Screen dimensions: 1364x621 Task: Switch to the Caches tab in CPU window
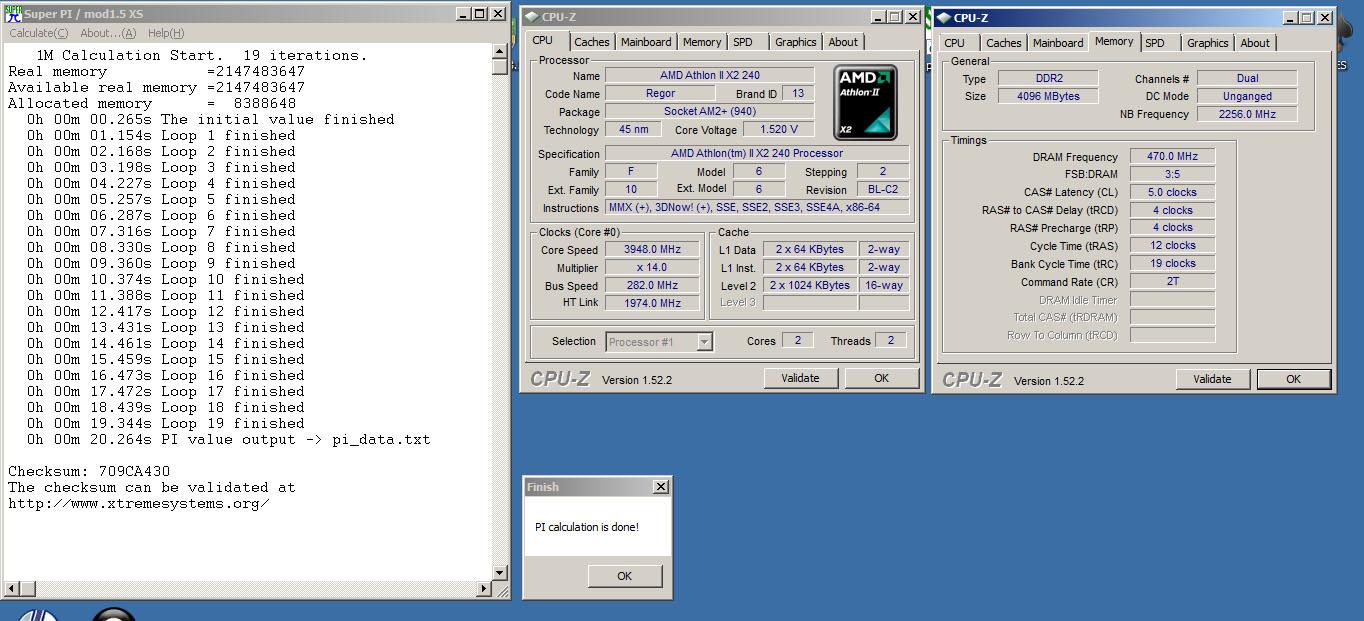[592, 42]
